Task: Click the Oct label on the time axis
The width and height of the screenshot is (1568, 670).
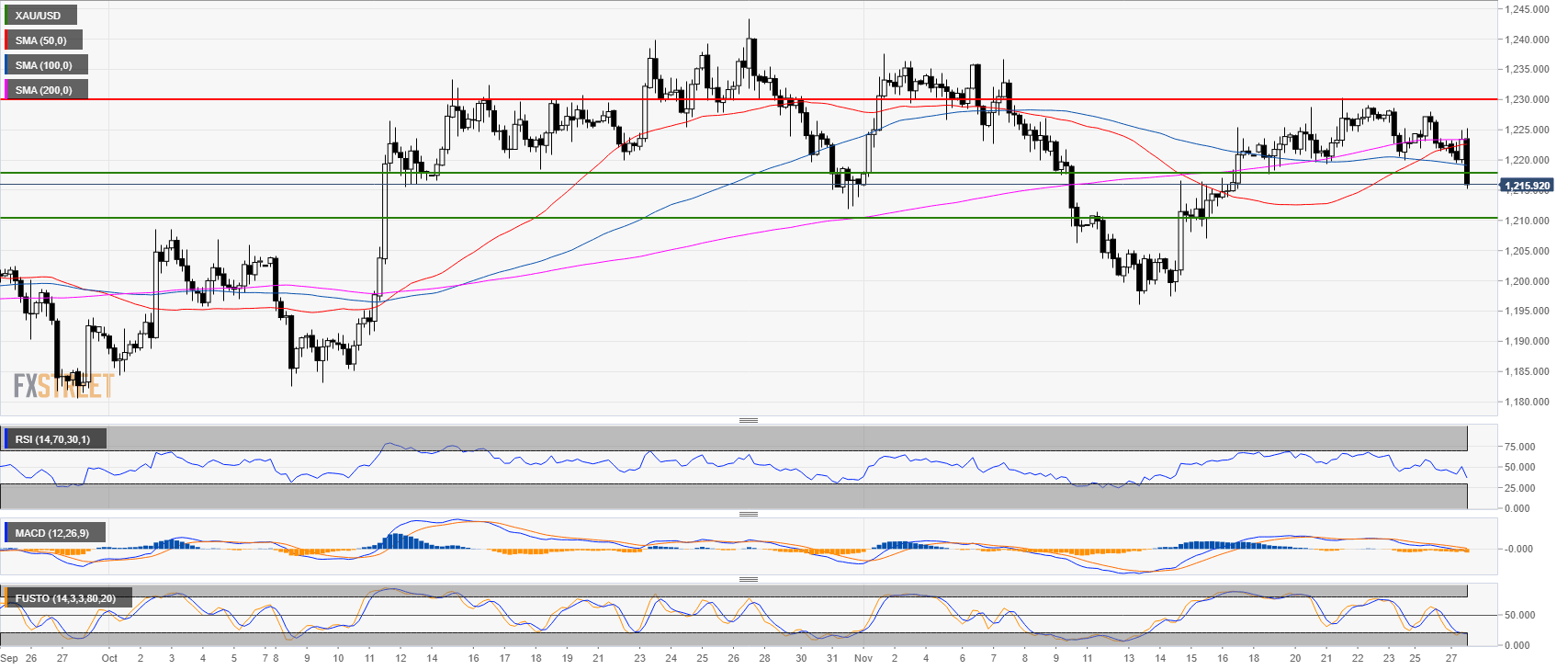Action: (x=109, y=658)
